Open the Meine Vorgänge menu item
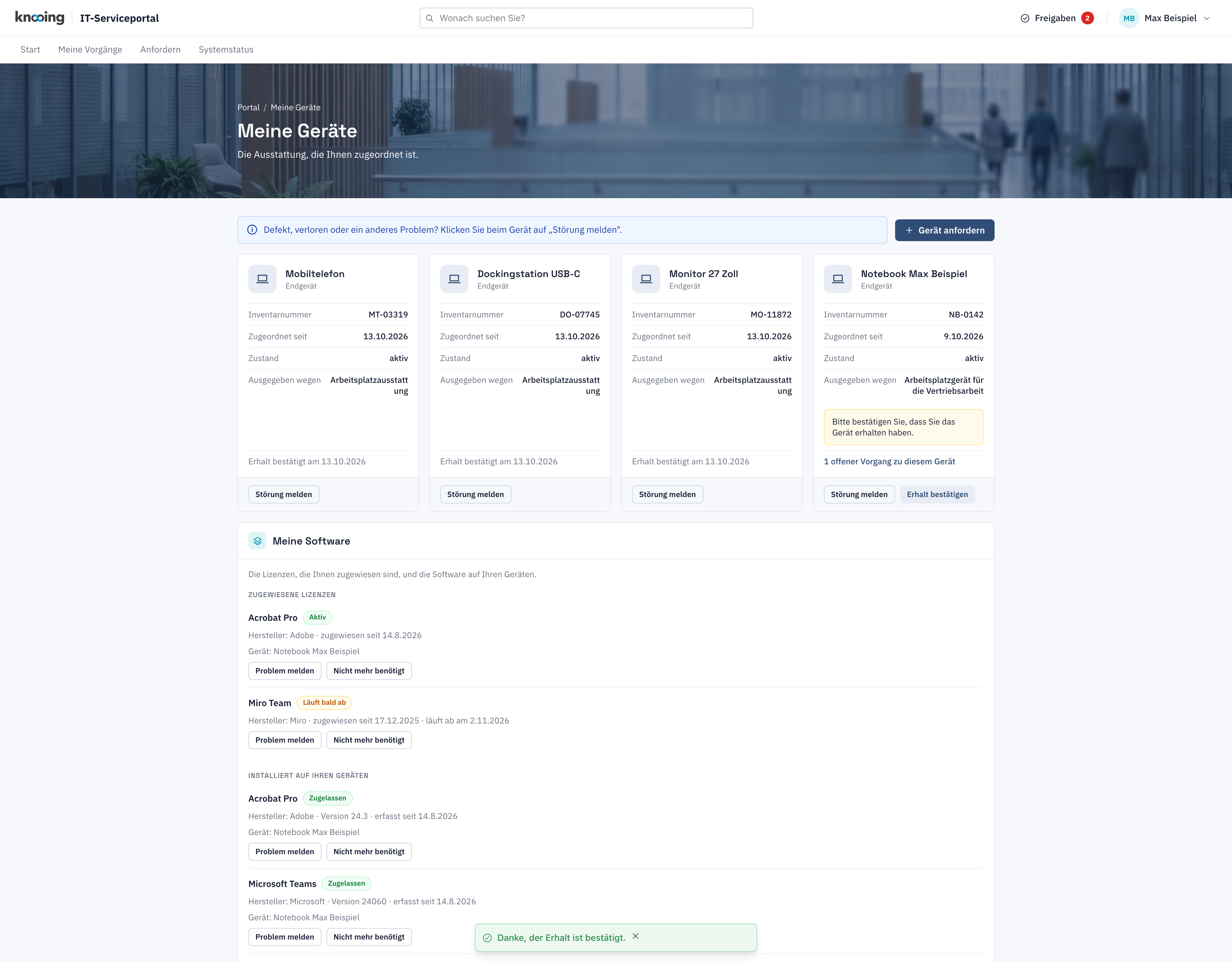This screenshot has height=962, width=1232. tap(90, 50)
